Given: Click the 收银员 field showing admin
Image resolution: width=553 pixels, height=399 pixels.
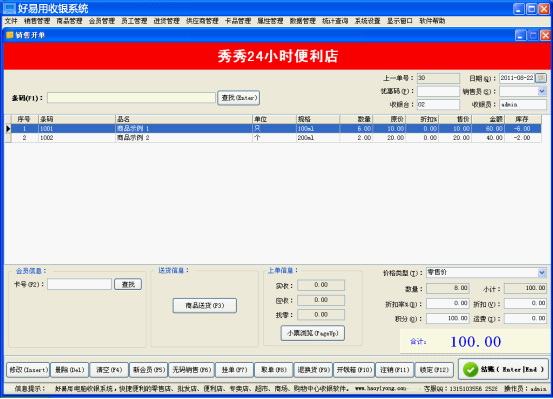Looking at the screenshot, I should coord(523,104).
